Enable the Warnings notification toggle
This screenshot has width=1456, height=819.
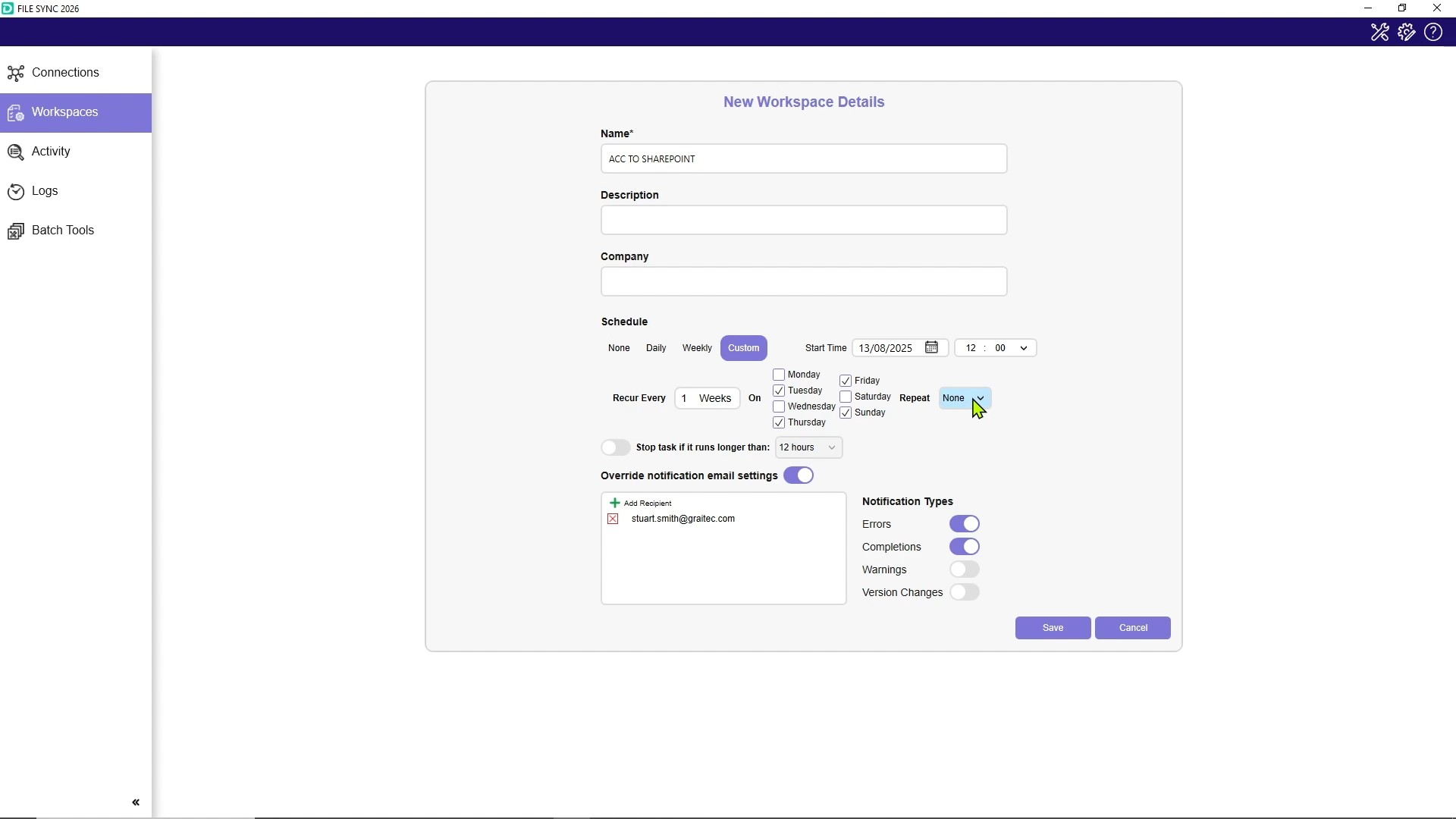tap(965, 570)
